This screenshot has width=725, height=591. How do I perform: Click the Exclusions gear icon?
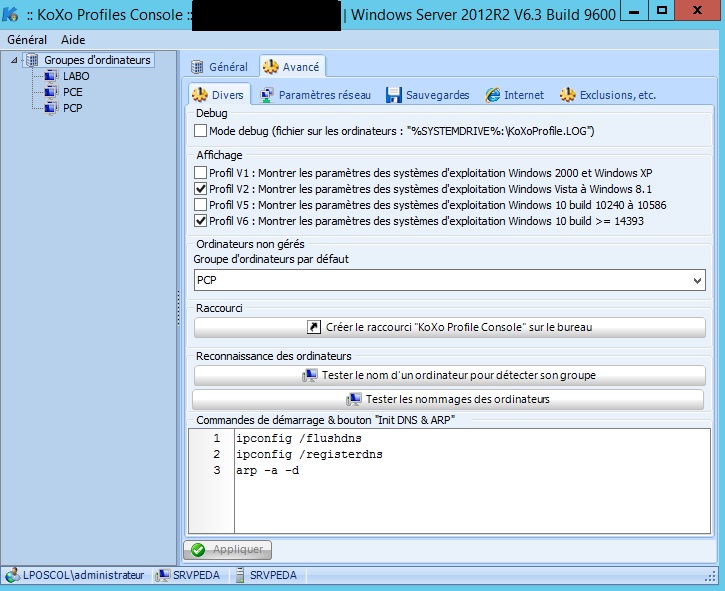568,95
